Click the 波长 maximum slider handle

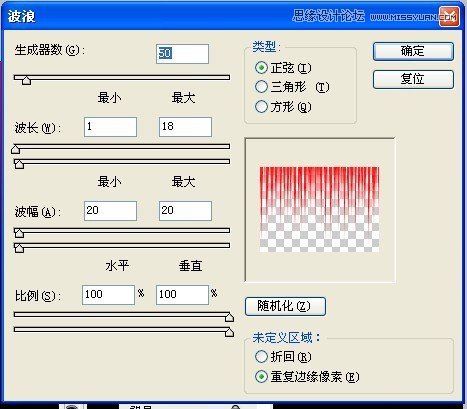tap(19, 164)
